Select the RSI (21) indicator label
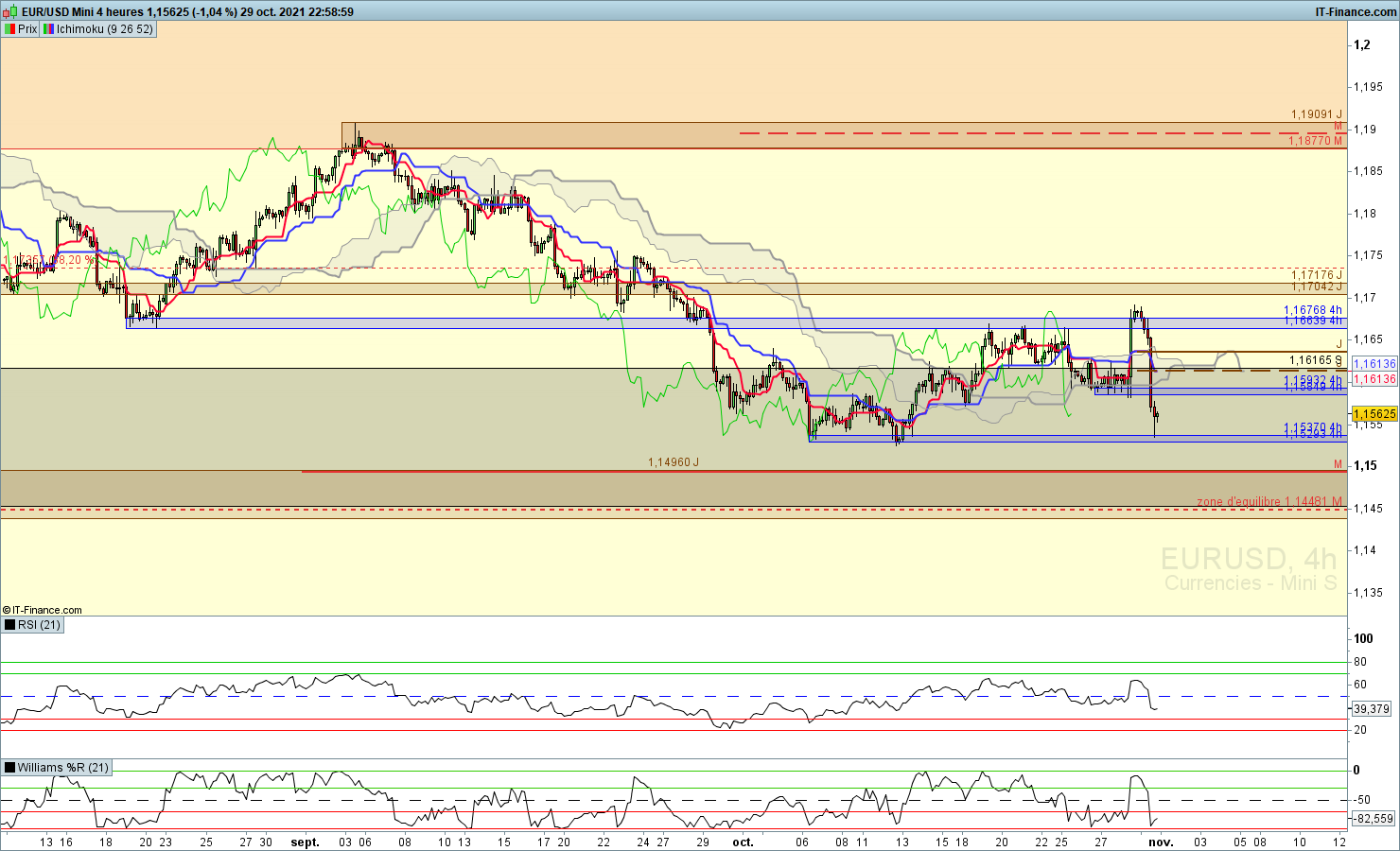The image size is (1400, 851). point(39,625)
